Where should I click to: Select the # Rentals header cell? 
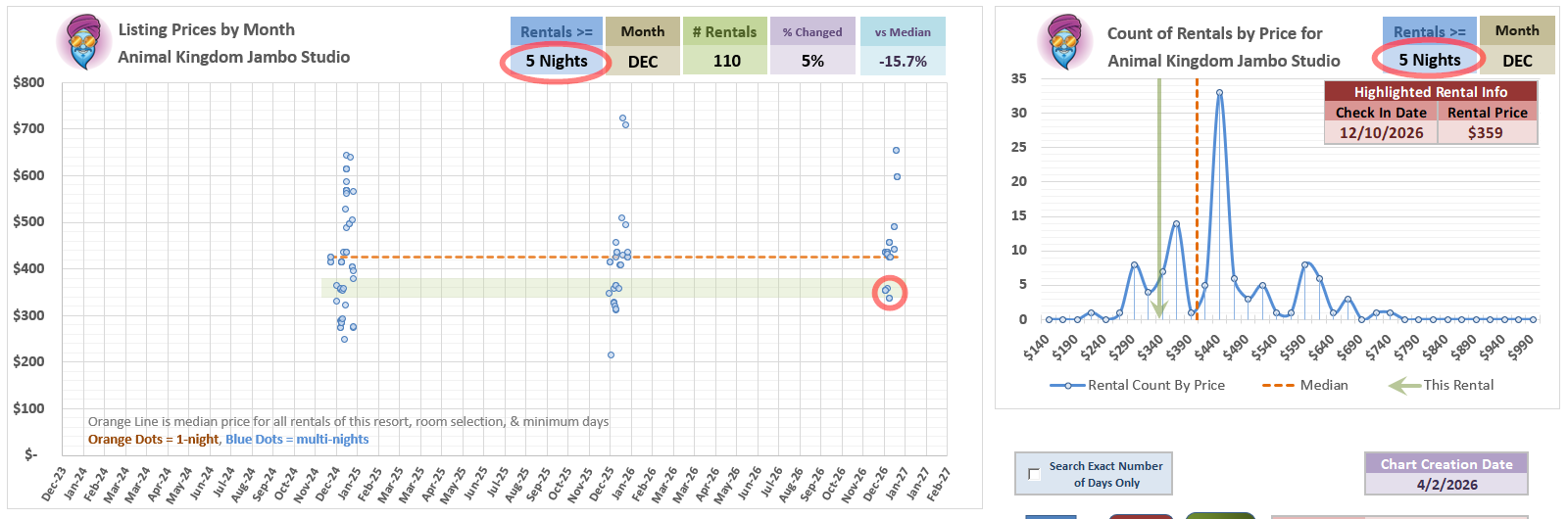click(725, 31)
